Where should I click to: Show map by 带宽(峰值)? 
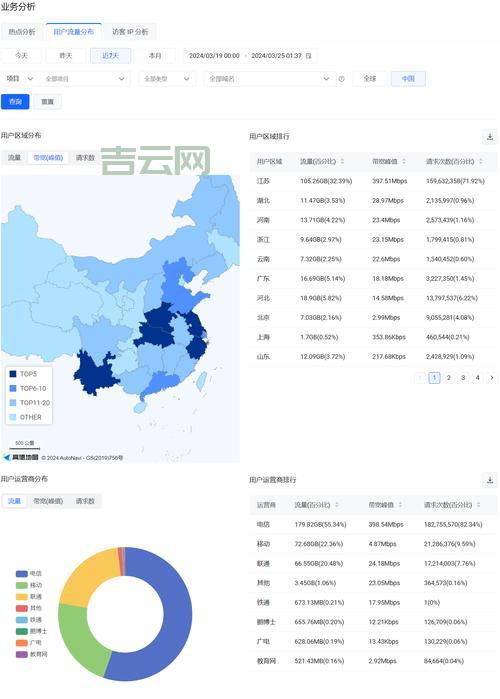pyautogui.click(x=48, y=157)
